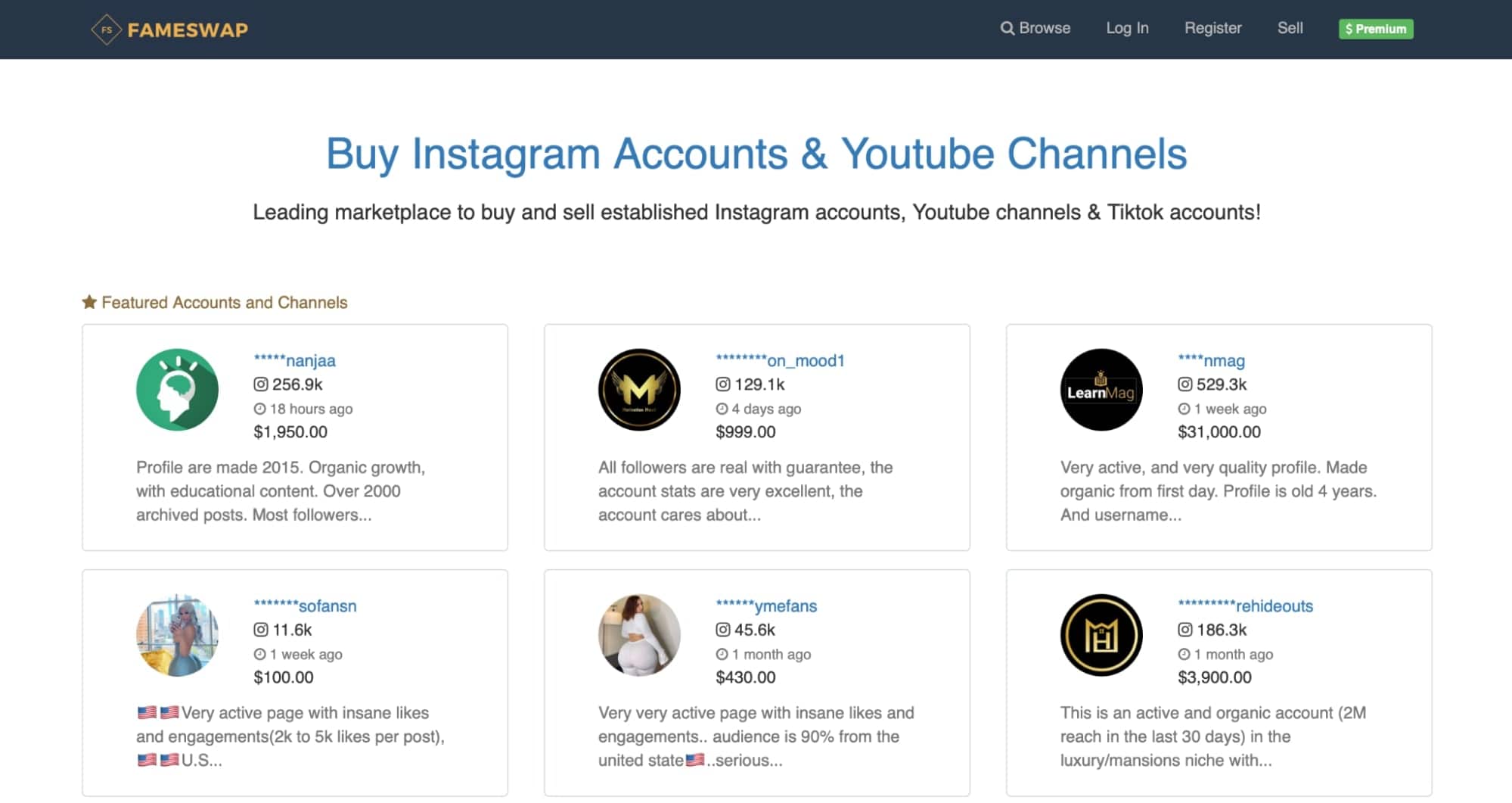
Task: Click the $100.00 price
Action: click(x=284, y=677)
